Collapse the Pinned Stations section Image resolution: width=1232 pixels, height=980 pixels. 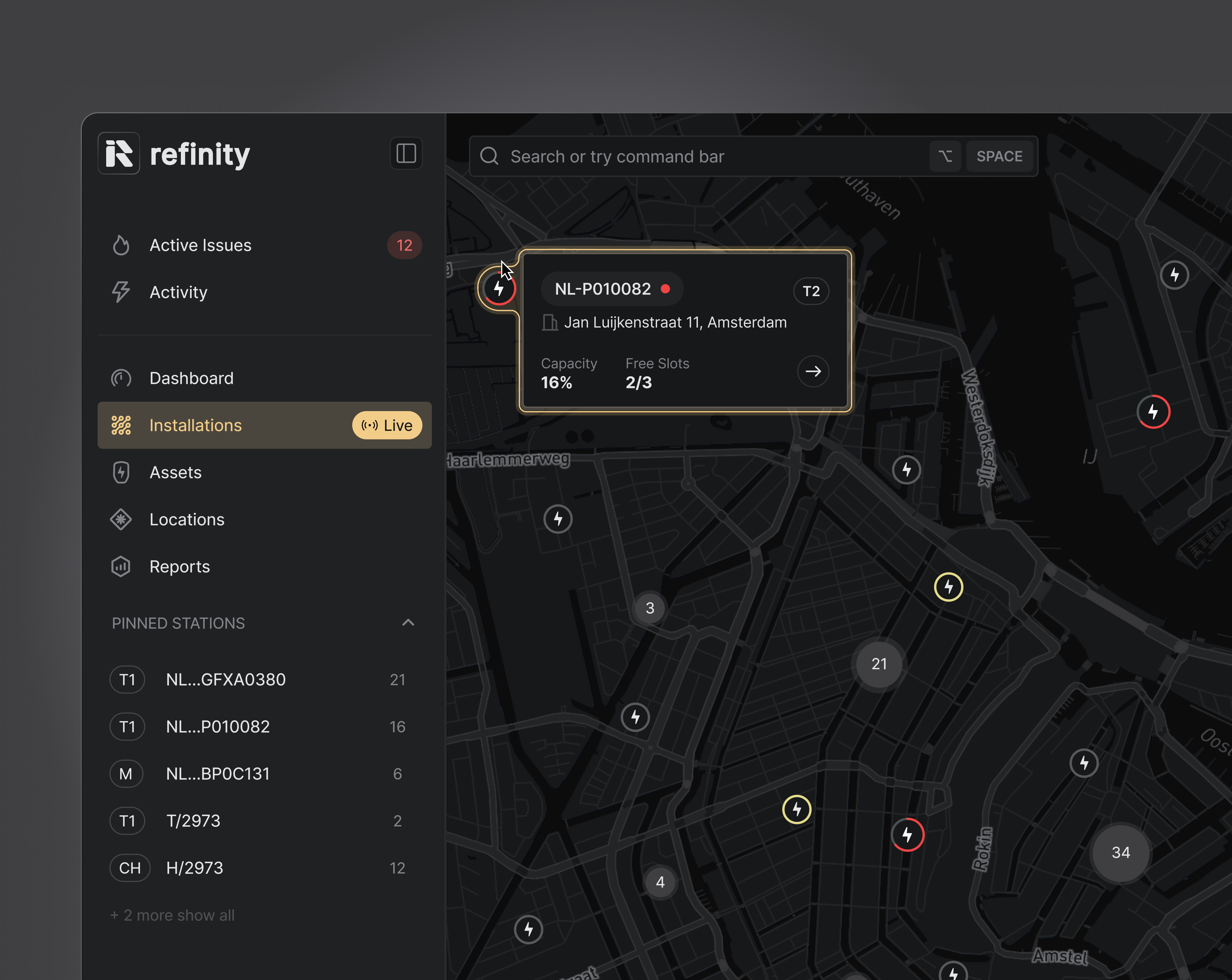(x=408, y=623)
